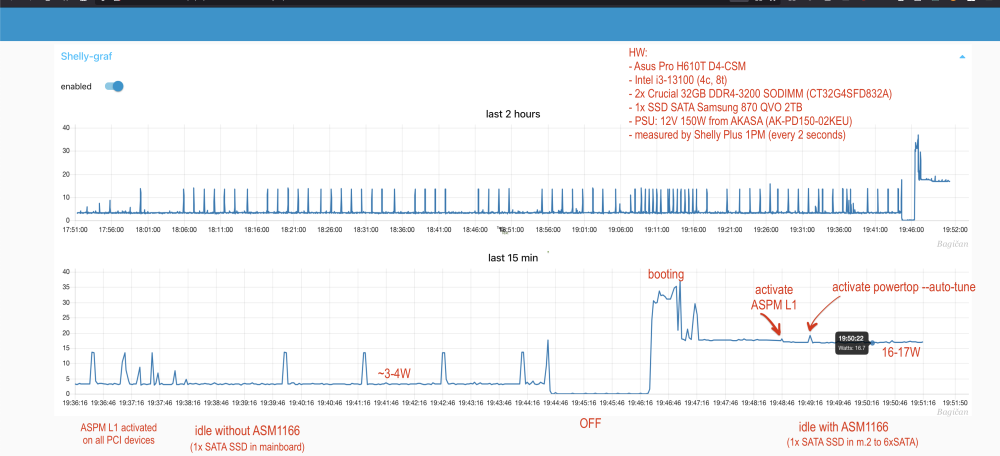Collapse the Shelly-graf panel with the arrow
This screenshot has width=1000, height=456.
coord(962,57)
